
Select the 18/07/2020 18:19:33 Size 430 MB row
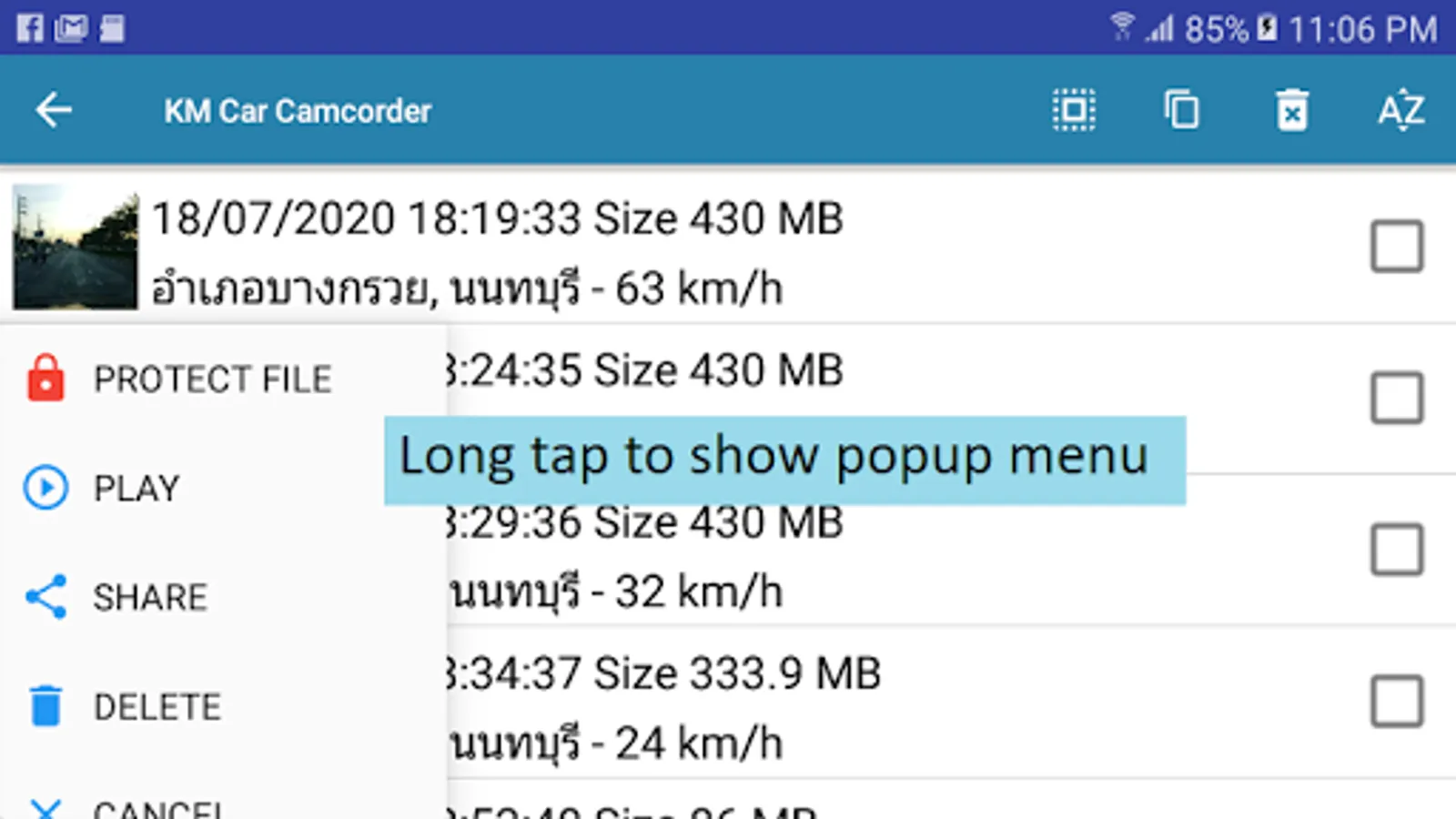728,247
